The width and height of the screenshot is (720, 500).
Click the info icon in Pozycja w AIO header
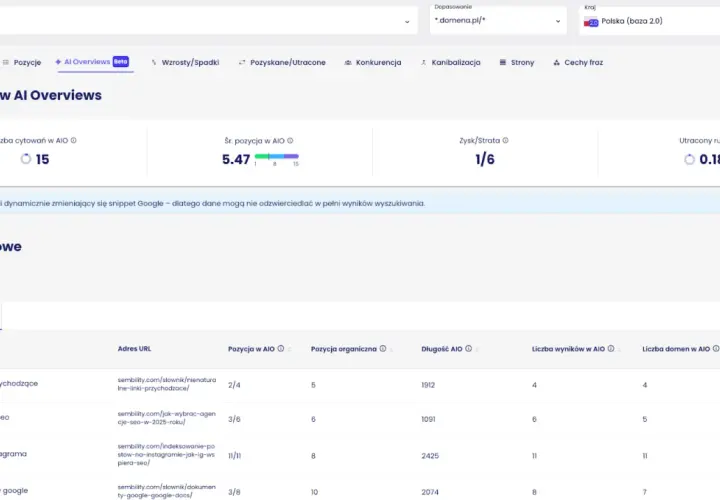tap(281, 348)
